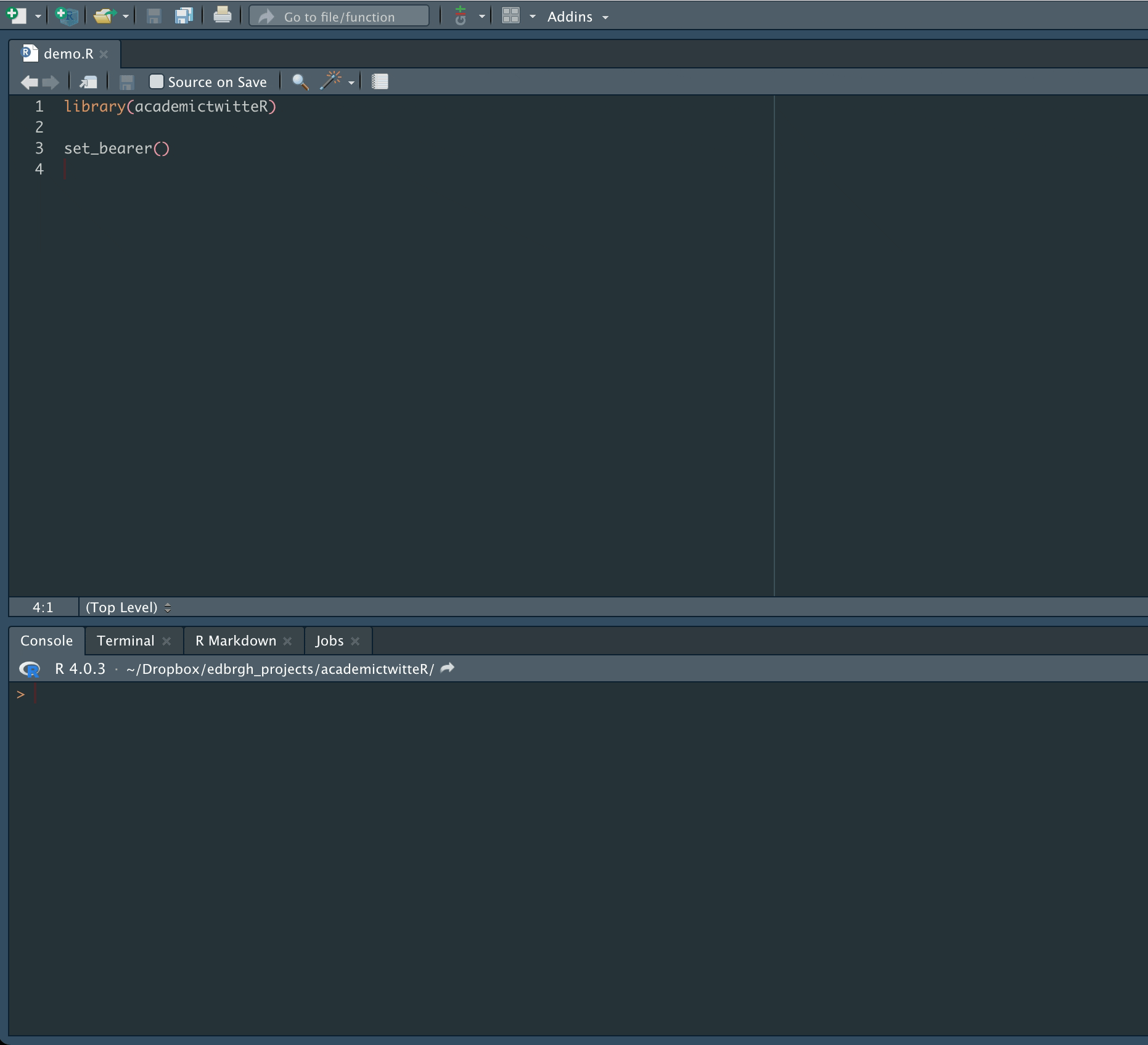Open the (Top Level) scope selector

click(128, 607)
